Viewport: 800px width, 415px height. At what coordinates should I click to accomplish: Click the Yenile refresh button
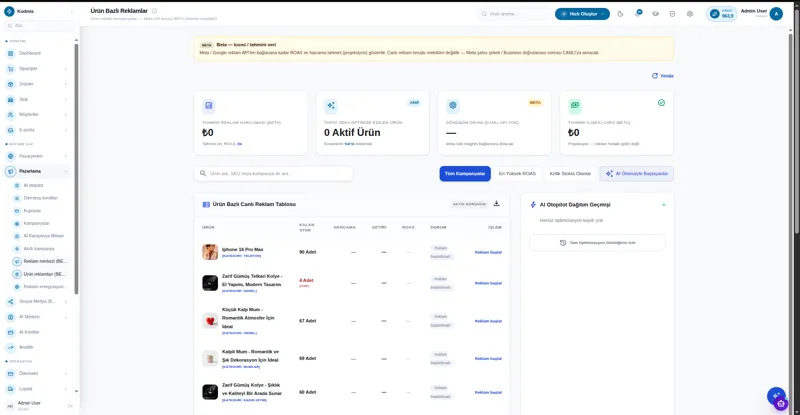coord(663,76)
